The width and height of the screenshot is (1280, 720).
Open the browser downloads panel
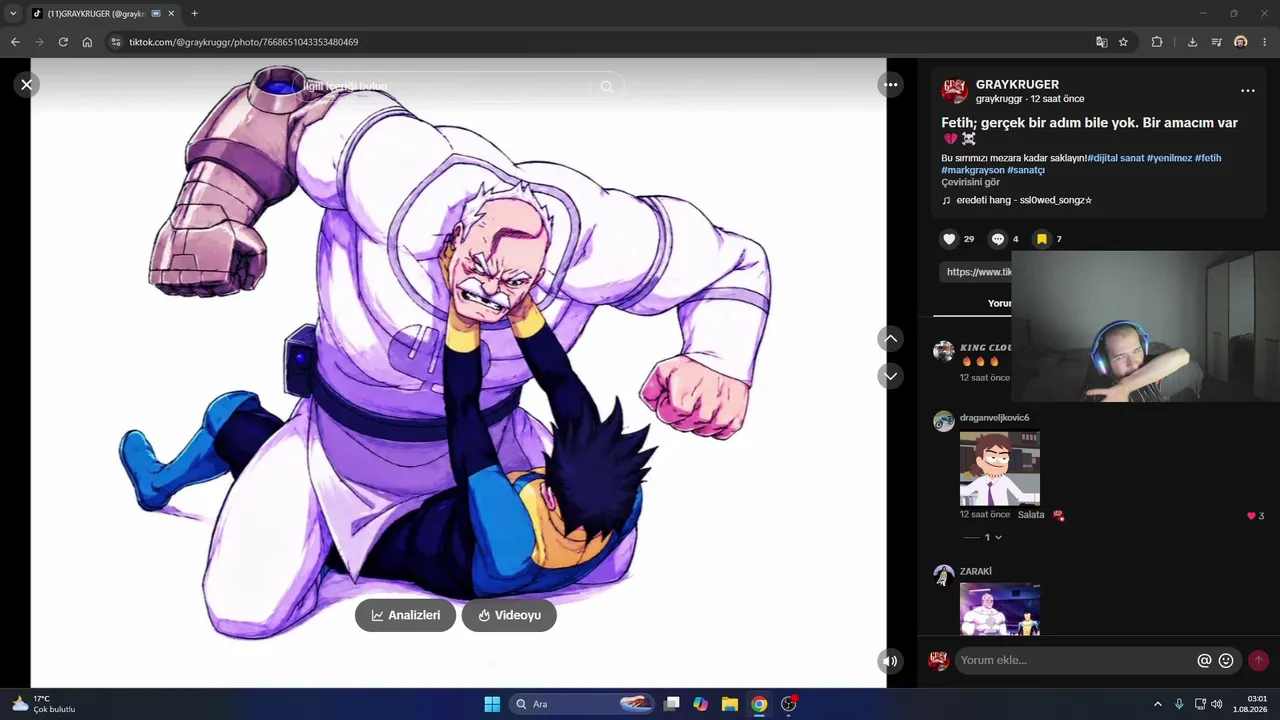pyautogui.click(x=1192, y=42)
